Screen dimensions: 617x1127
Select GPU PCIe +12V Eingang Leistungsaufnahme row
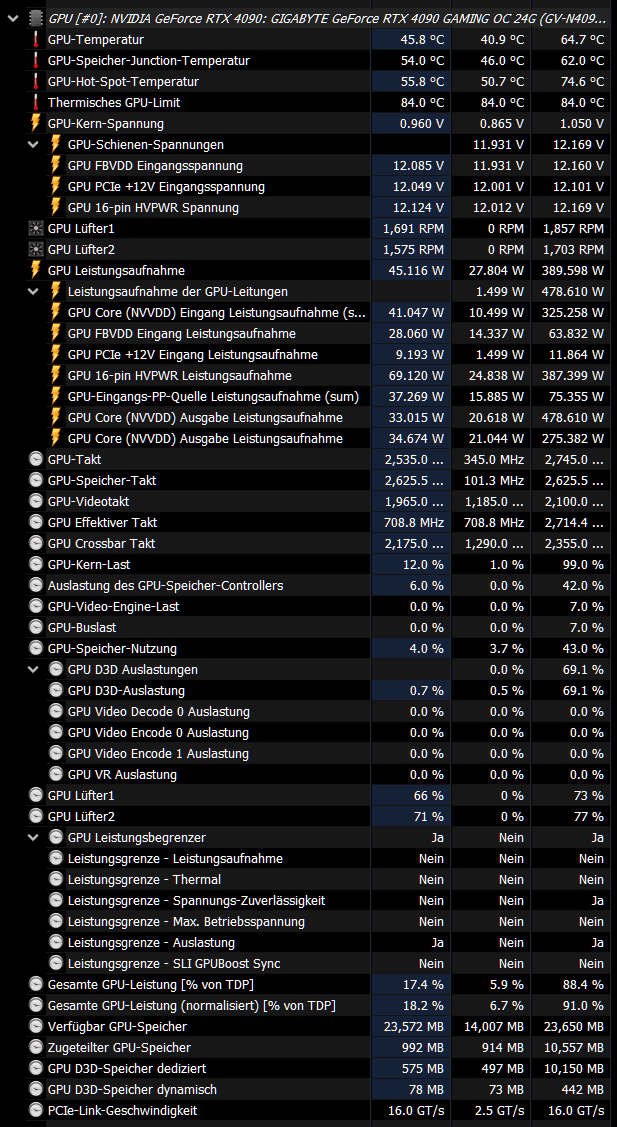[x=193, y=354]
